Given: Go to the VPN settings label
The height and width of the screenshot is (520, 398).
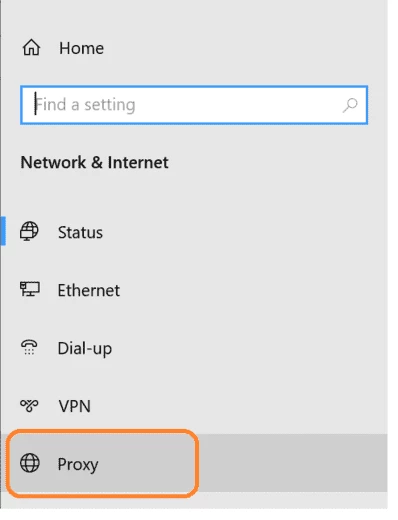Looking at the screenshot, I should 75,406.
